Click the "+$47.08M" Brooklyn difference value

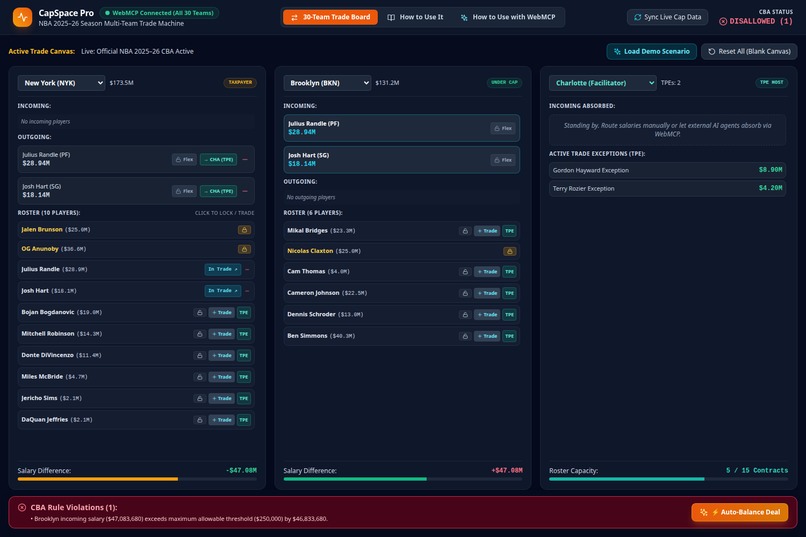click(x=507, y=471)
